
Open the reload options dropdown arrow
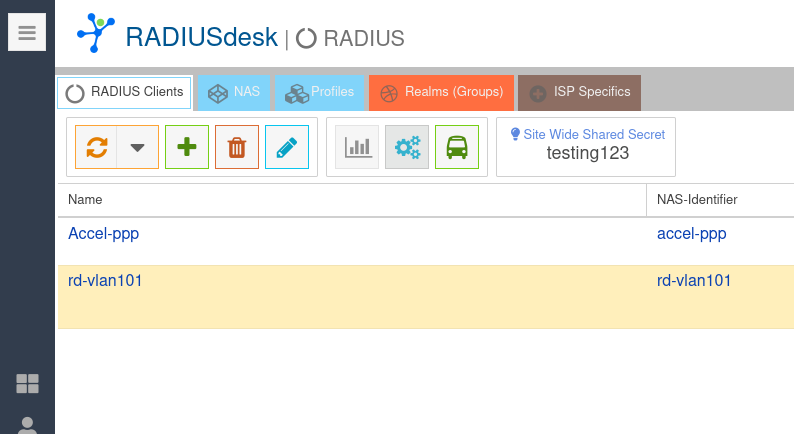click(x=138, y=147)
